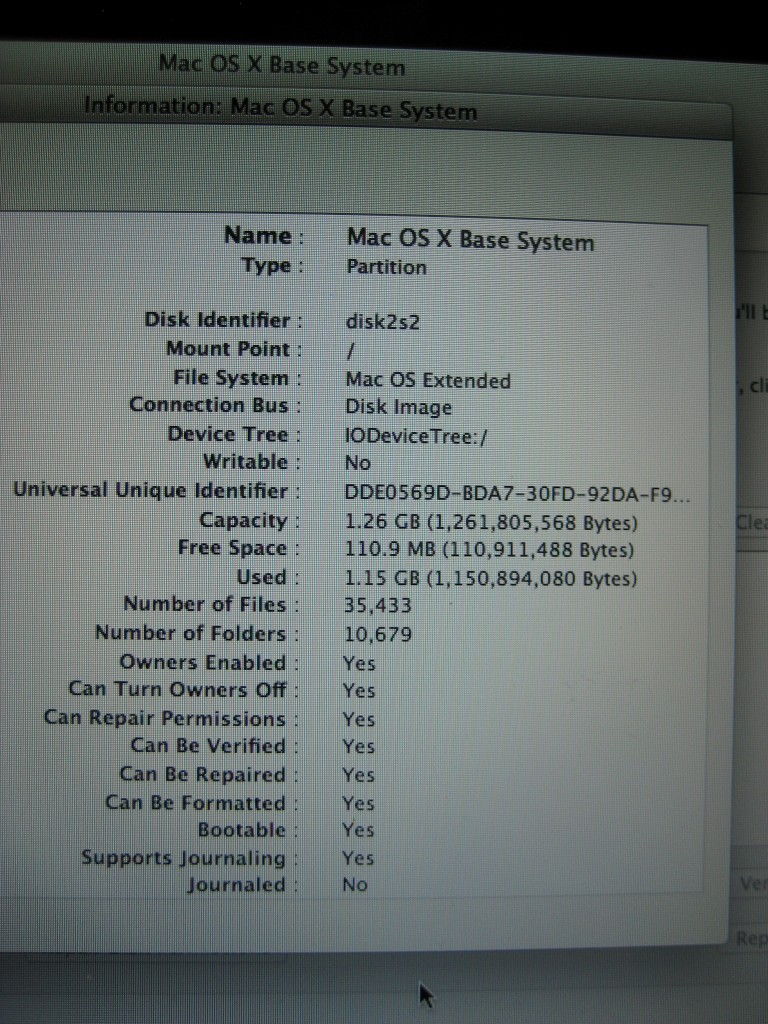Select the mount point '/' value
The image size is (768, 1024).
tap(350, 351)
